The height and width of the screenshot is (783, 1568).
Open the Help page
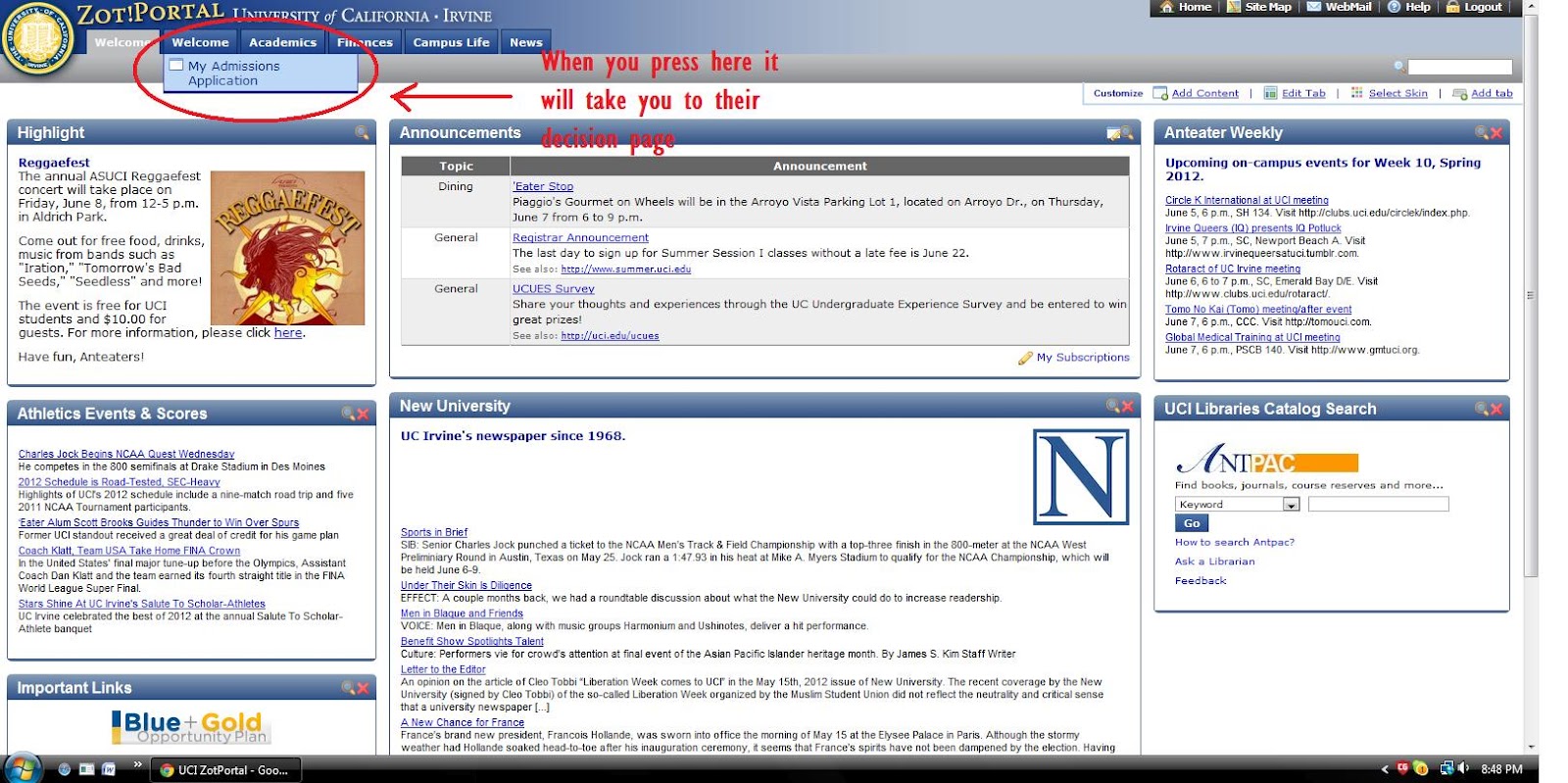point(1409,7)
